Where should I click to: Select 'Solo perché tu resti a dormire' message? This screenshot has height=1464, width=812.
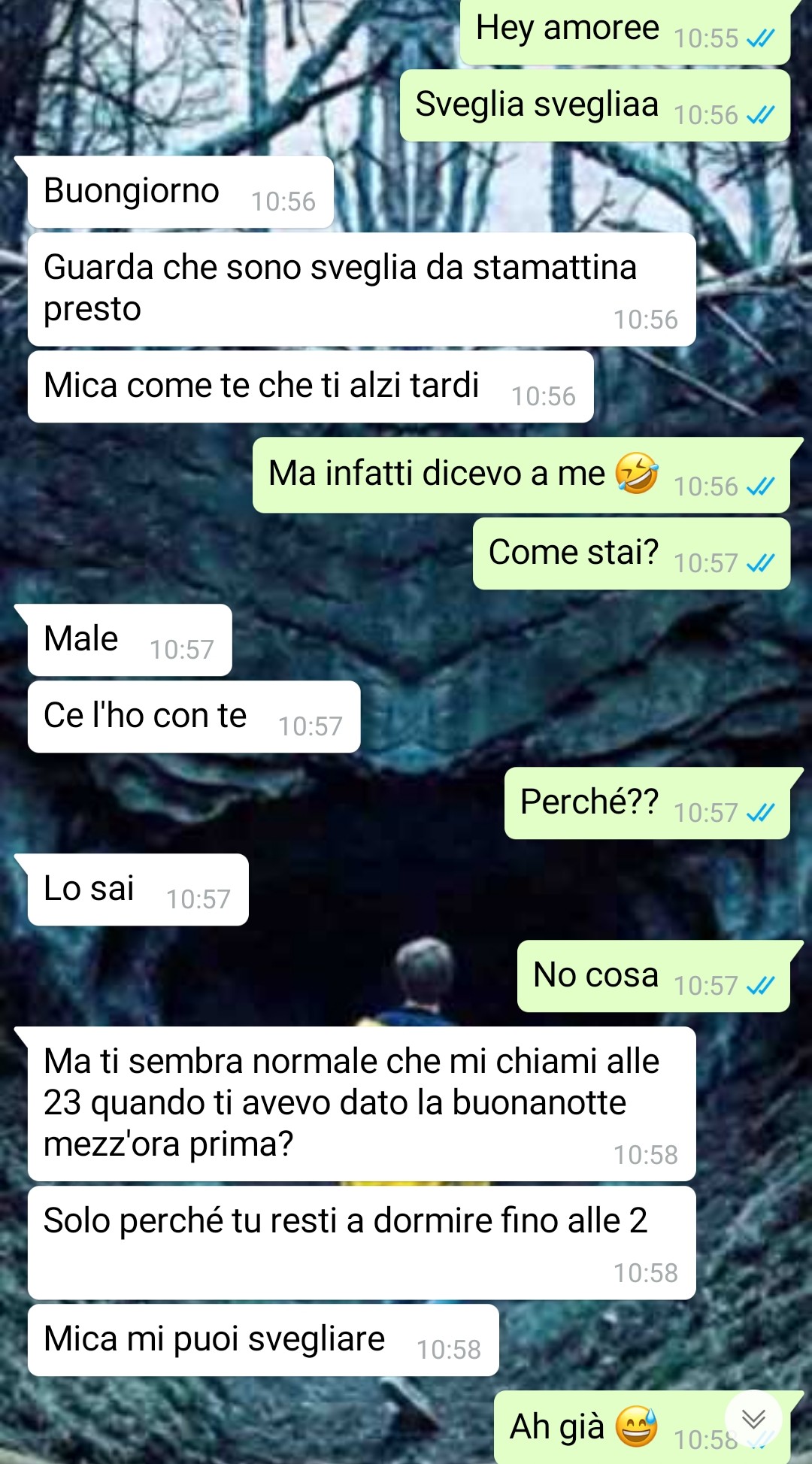pyautogui.click(x=362, y=1243)
